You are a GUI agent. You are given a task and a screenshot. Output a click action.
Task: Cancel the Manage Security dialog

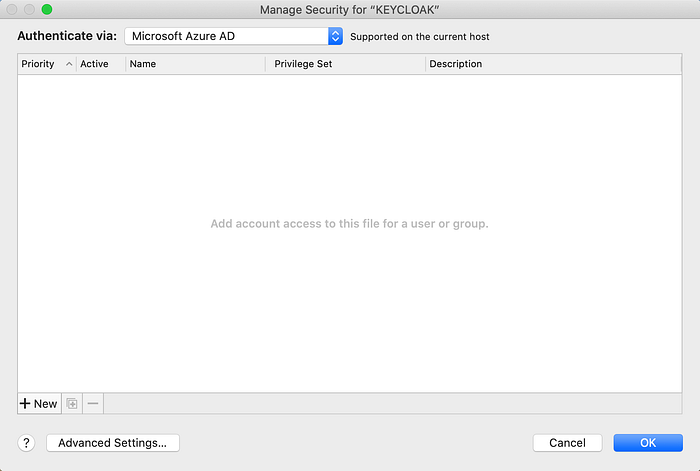point(567,443)
